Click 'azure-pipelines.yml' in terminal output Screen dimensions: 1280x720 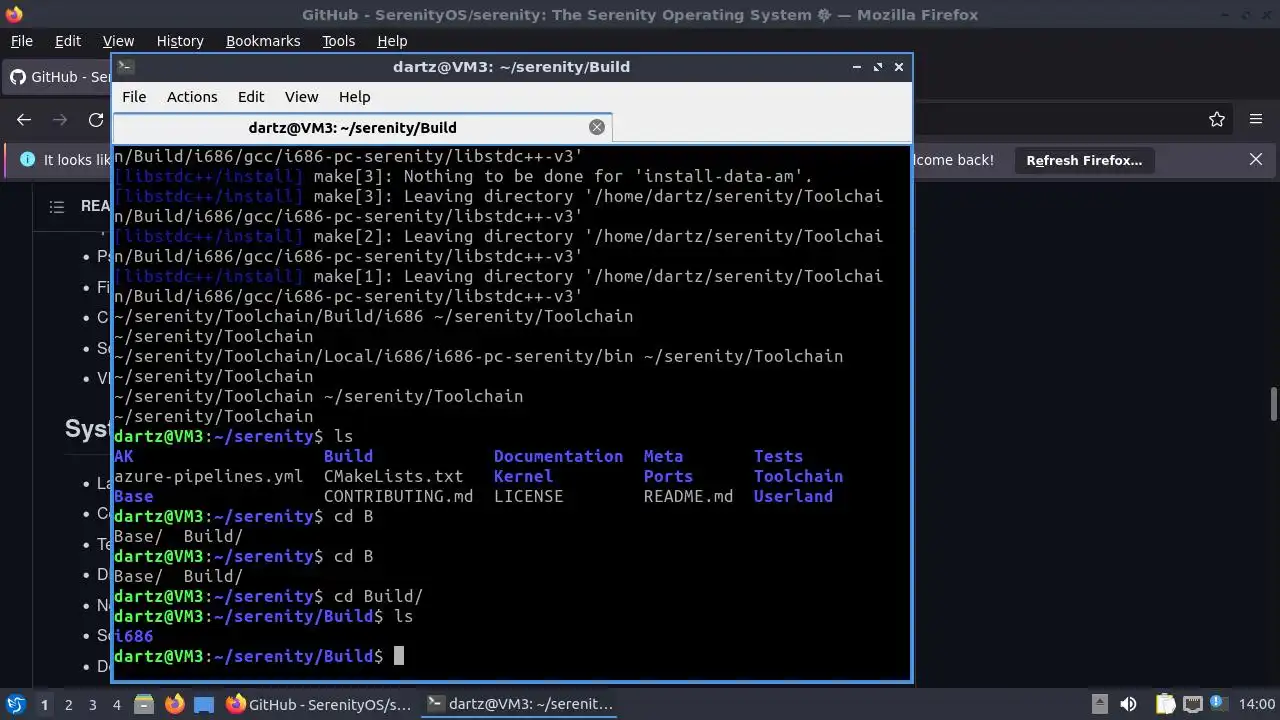[x=208, y=476]
